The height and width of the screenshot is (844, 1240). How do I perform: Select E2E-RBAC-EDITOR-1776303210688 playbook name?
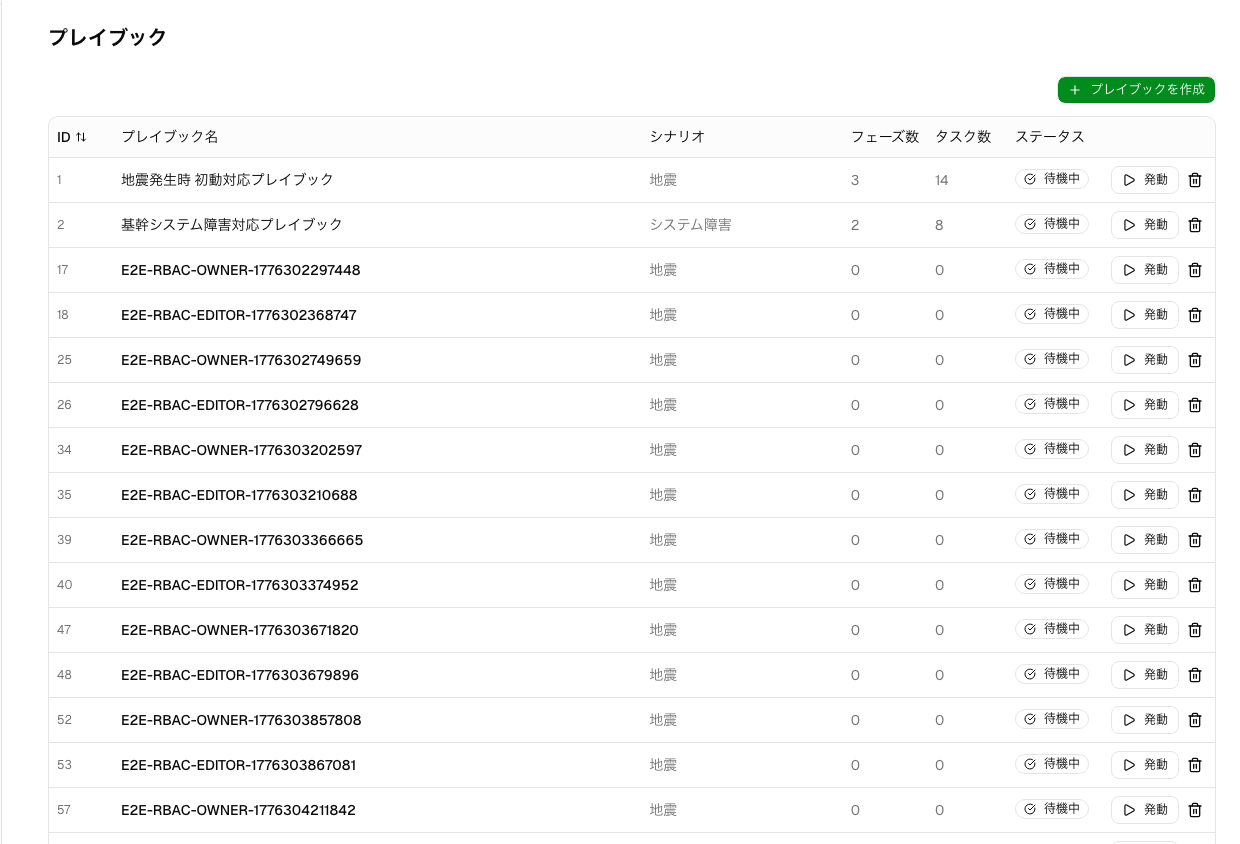point(239,495)
